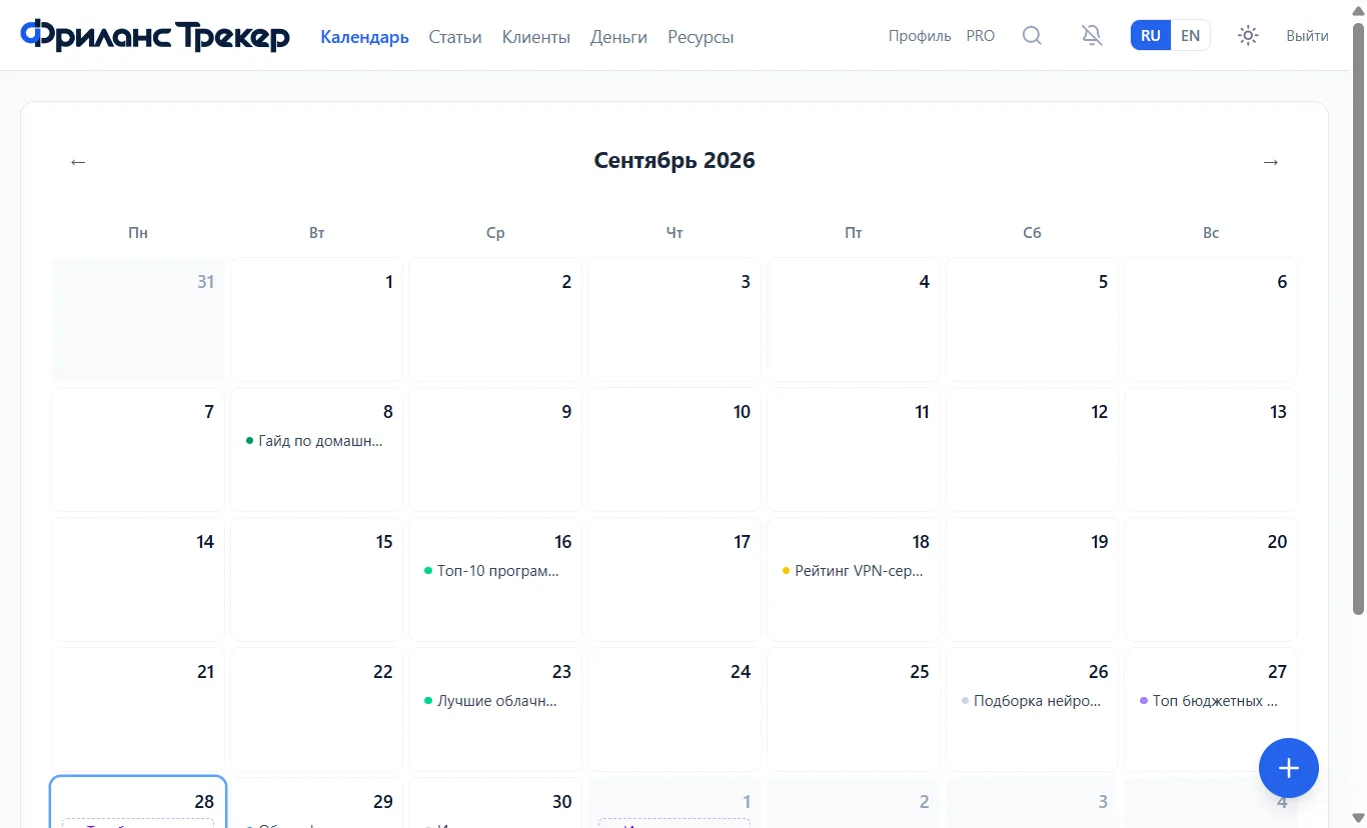Open the search magnifier icon
This screenshot has height=828, width=1367.
pyautogui.click(x=1032, y=36)
